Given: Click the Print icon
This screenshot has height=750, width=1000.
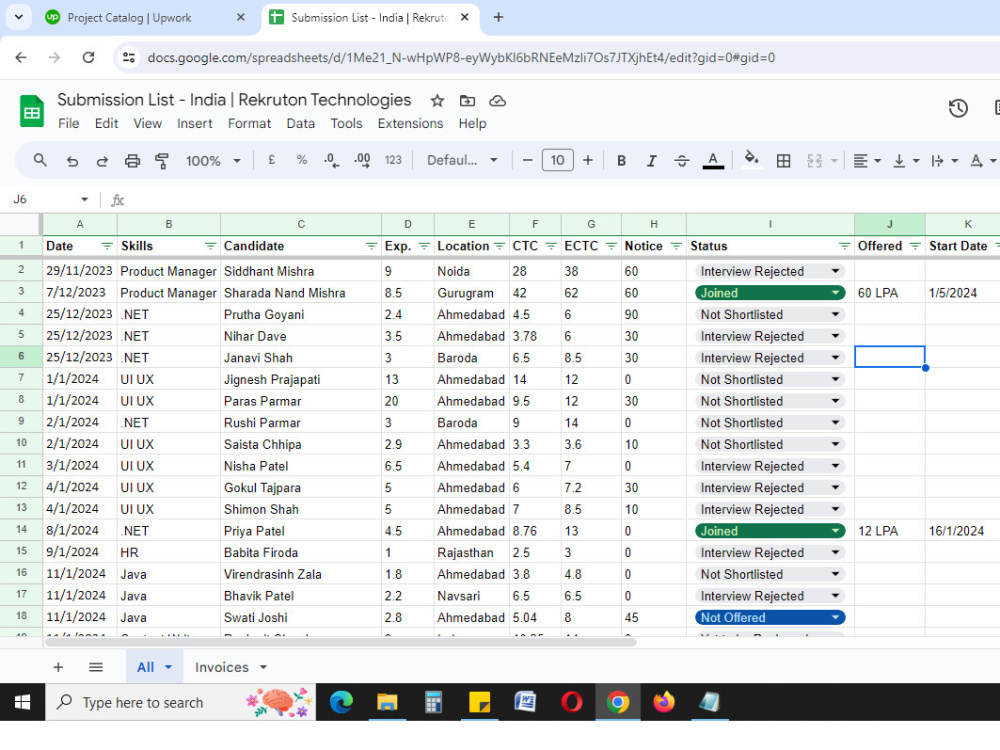Looking at the screenshot, I should 132,161.
